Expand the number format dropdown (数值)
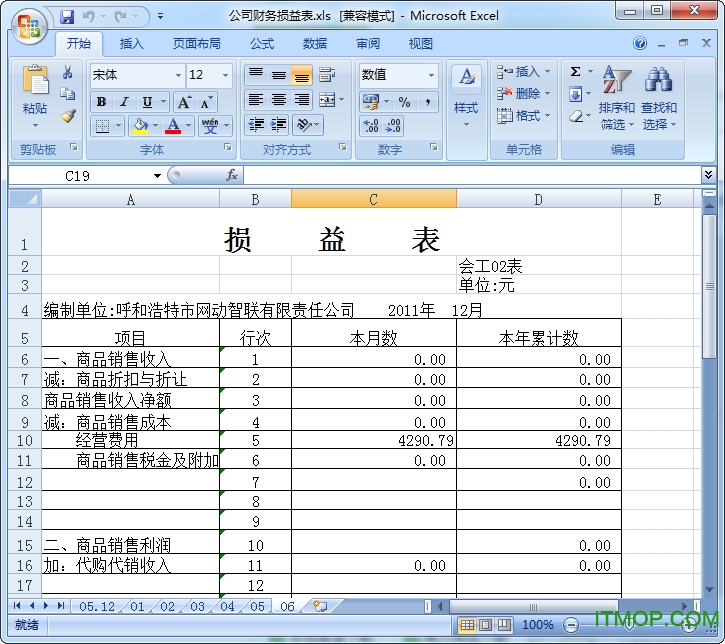Viewport: 725px width, 644px height. click(x=432, y=75)
